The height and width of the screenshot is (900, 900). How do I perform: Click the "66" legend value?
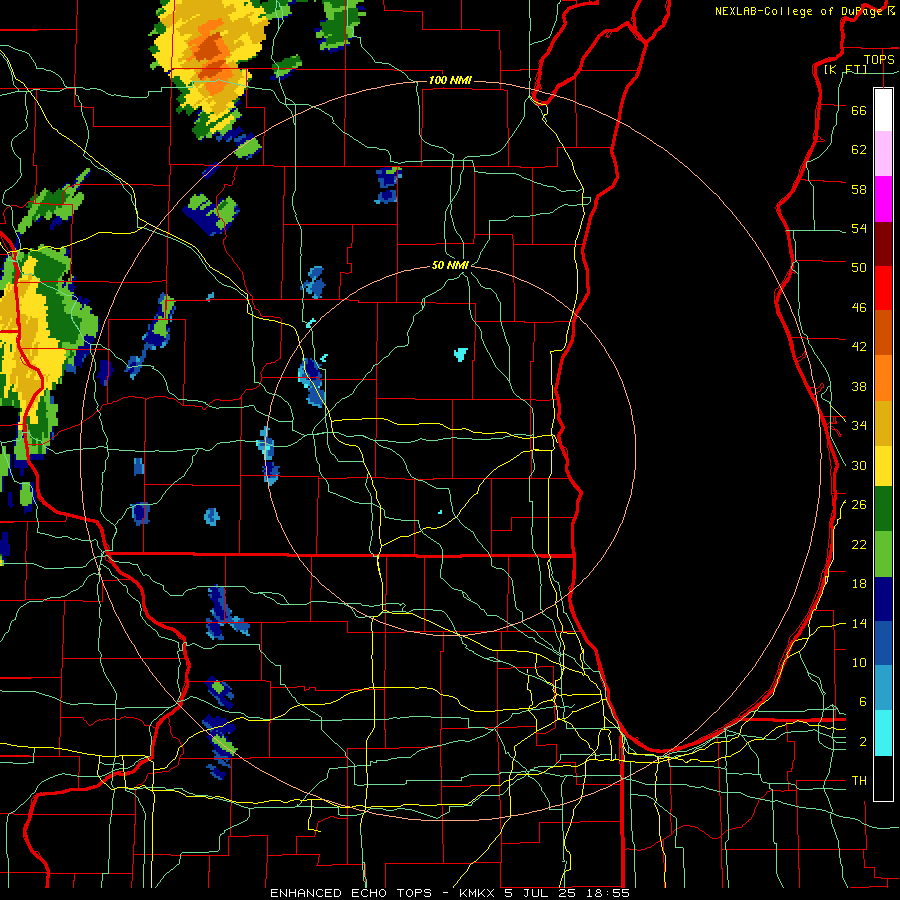[x=859, y=110]
